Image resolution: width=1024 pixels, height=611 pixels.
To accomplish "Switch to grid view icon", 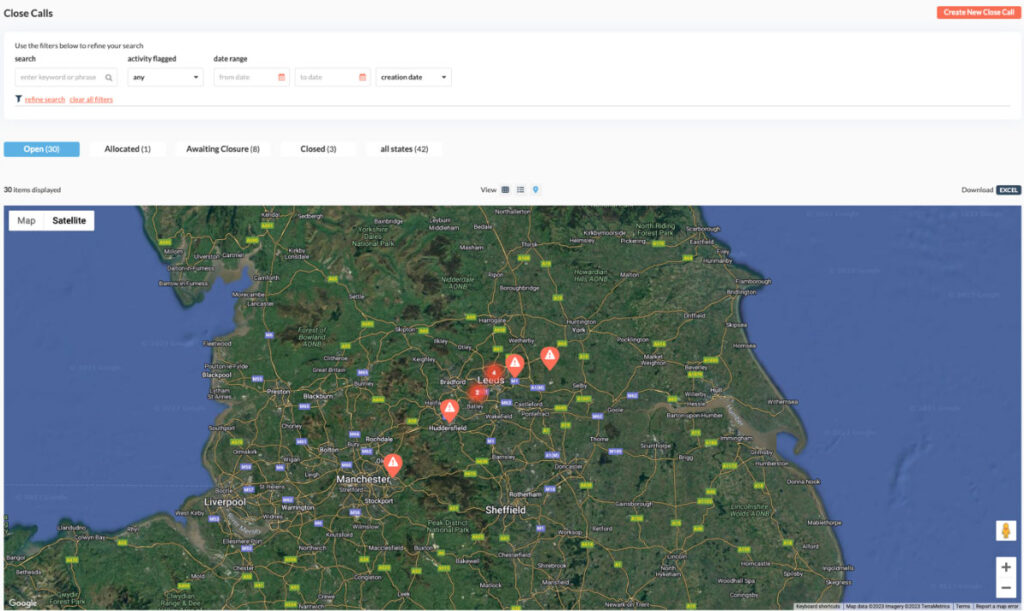I will coord(505,189).
